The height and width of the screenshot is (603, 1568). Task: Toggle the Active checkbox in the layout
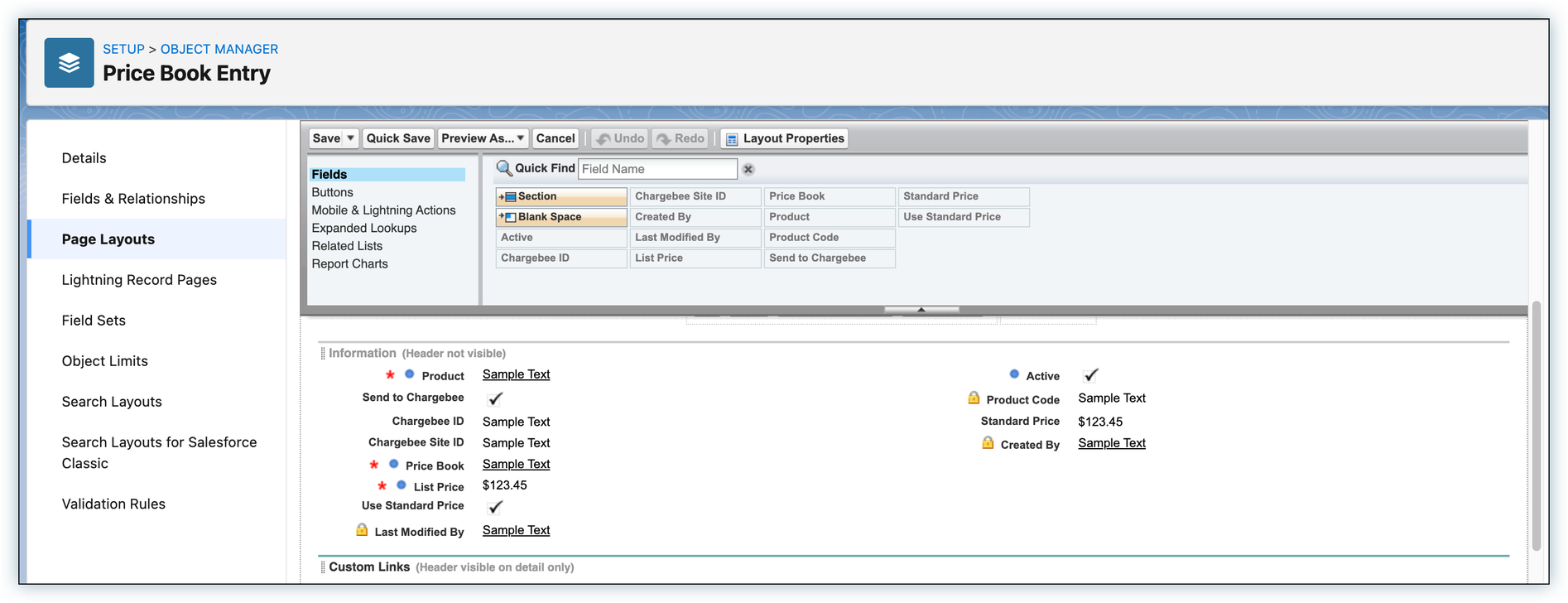[x=1090, y=375]
